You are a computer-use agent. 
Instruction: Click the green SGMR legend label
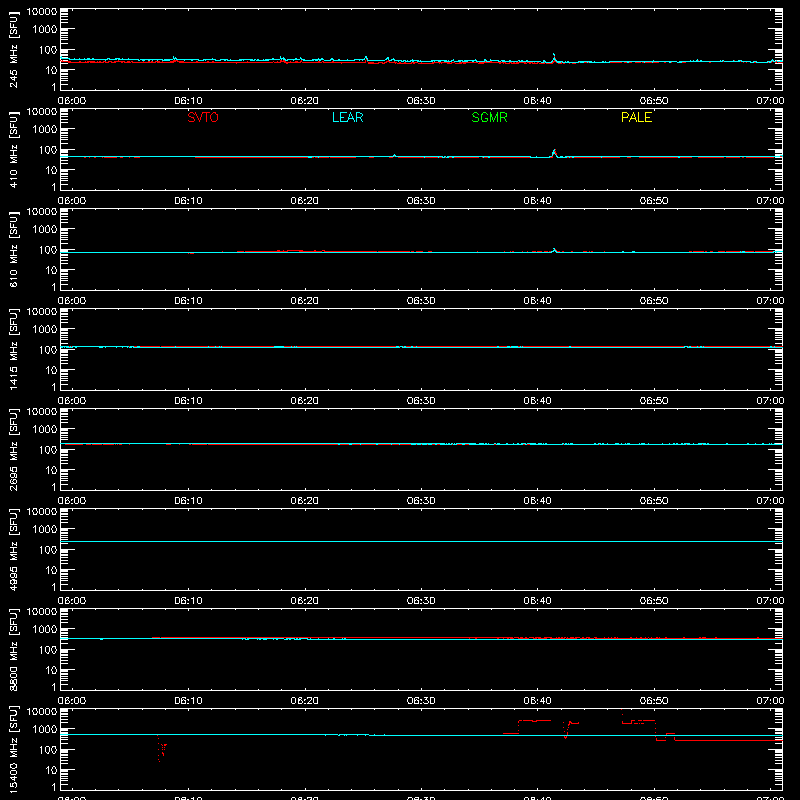489,117
